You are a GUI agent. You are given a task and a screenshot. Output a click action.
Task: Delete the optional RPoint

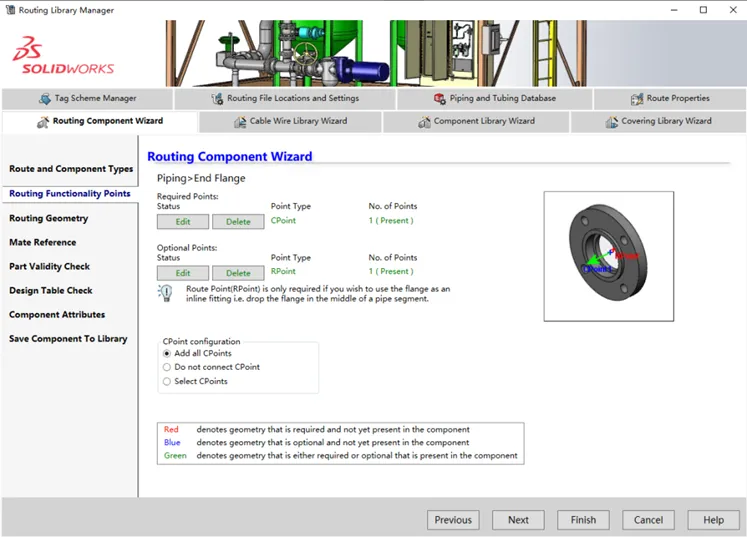click(238, 273)
